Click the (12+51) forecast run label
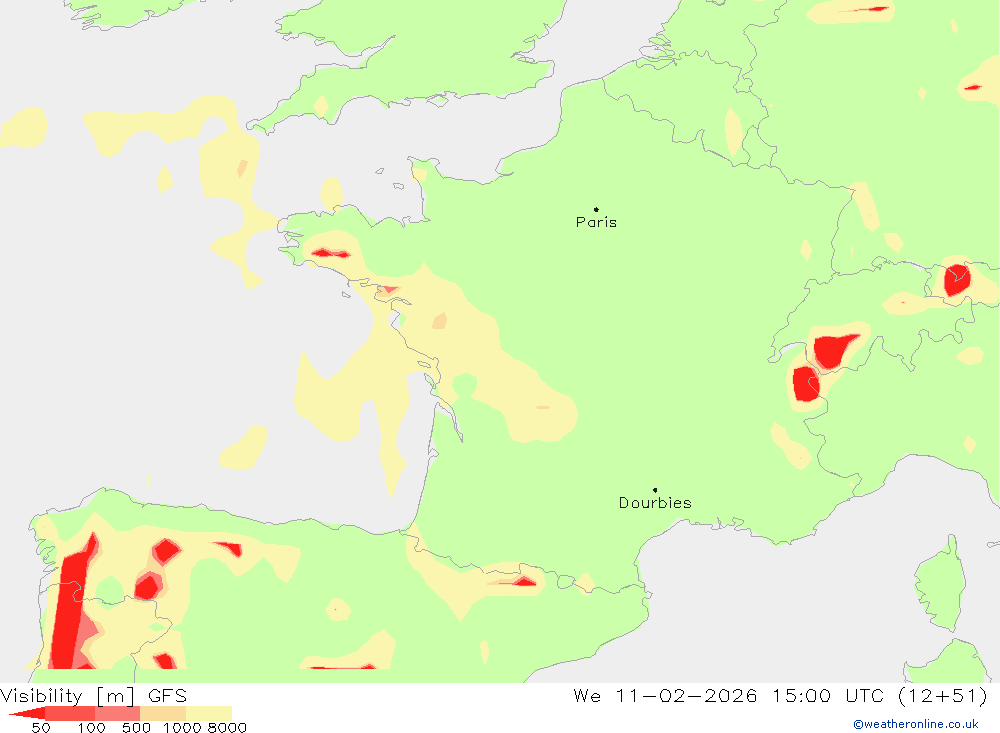This screenshot has width=1000, height=733. 943,695
